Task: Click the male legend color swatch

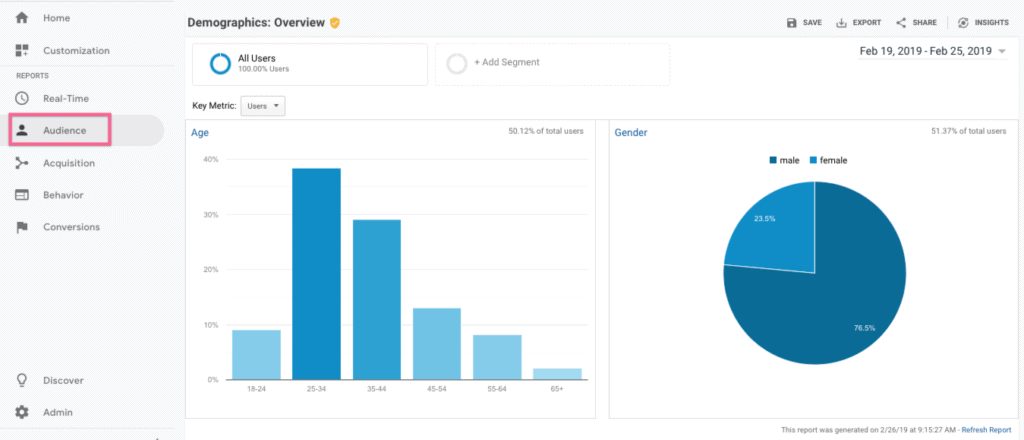Action: click(x=773, y=160)
